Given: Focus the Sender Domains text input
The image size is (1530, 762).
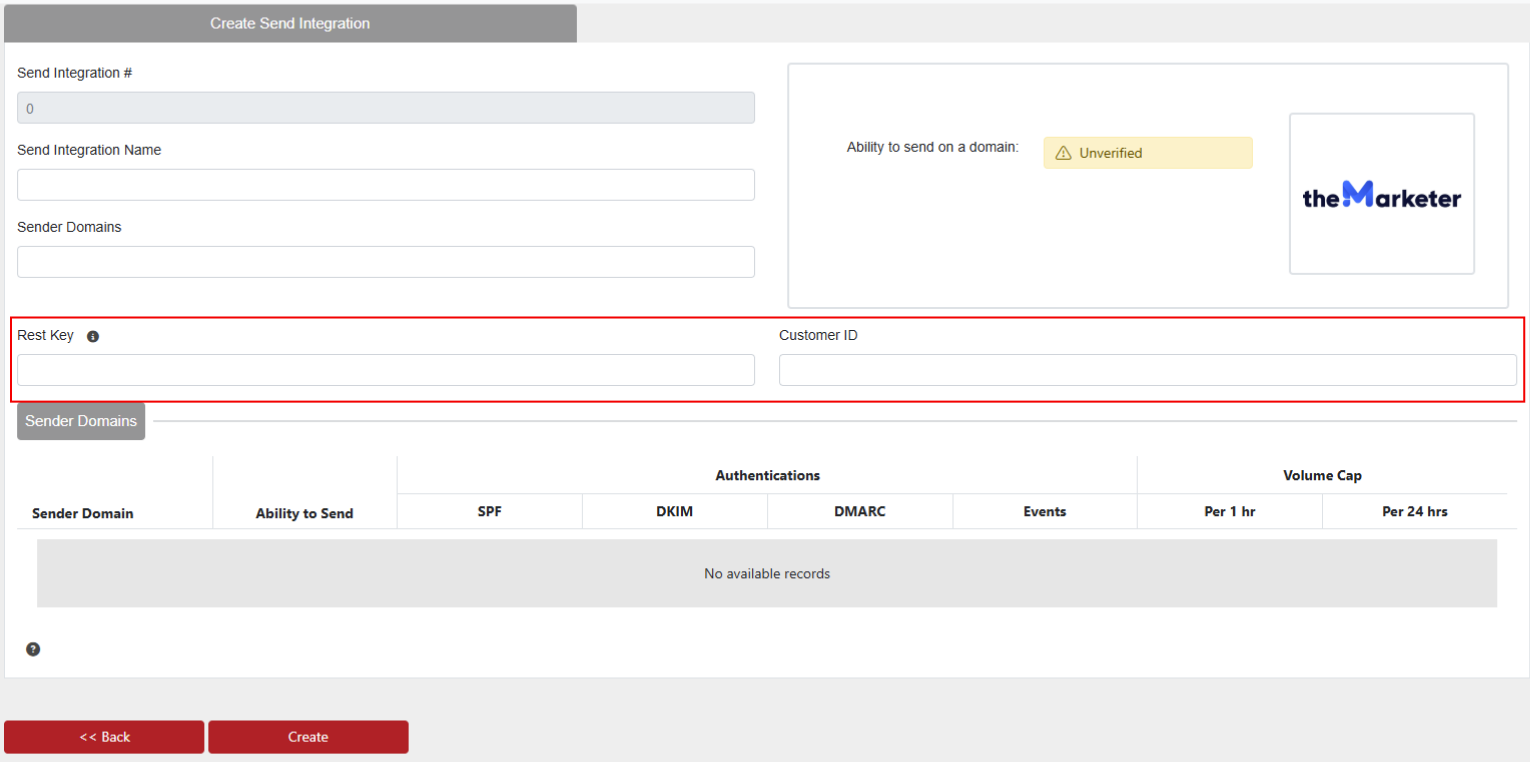Looking at the screenshot, I should pos(385,262).
